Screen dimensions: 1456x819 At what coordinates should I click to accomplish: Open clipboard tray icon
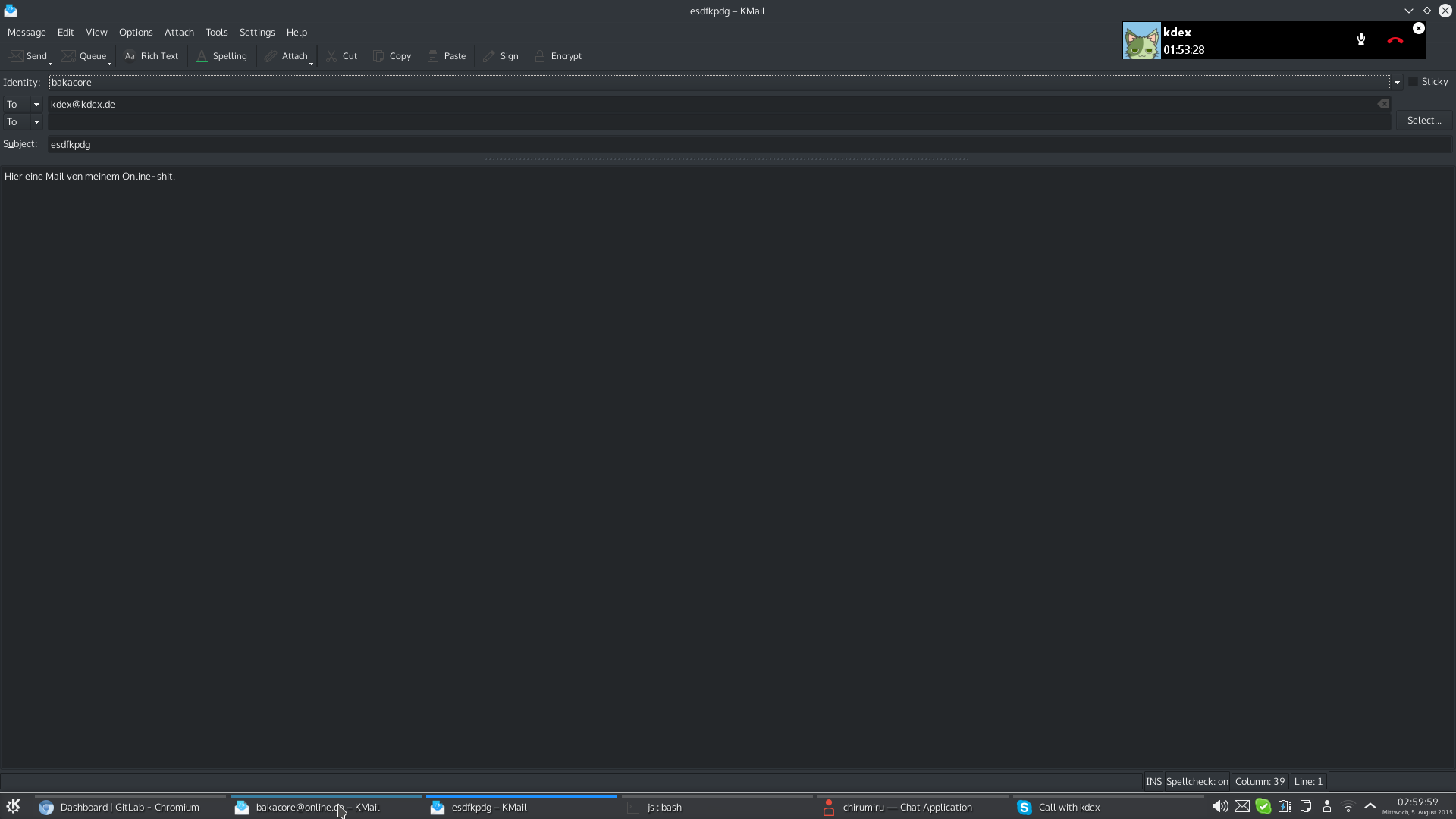[1306, 807]
